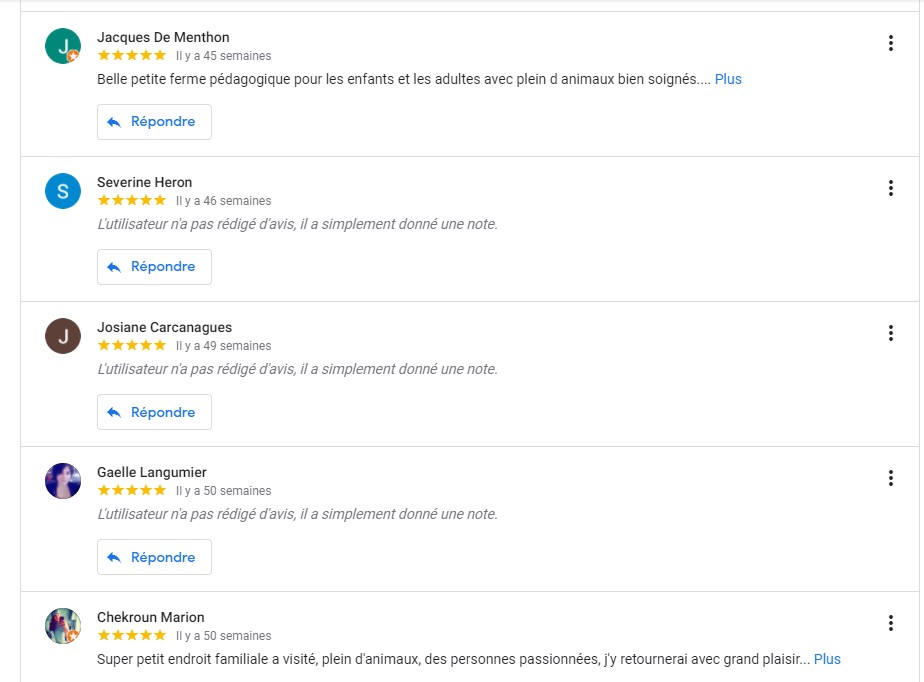Reply to Gaelle Langumier's rating
The image size is (924, 682).
tap(154, 557)
